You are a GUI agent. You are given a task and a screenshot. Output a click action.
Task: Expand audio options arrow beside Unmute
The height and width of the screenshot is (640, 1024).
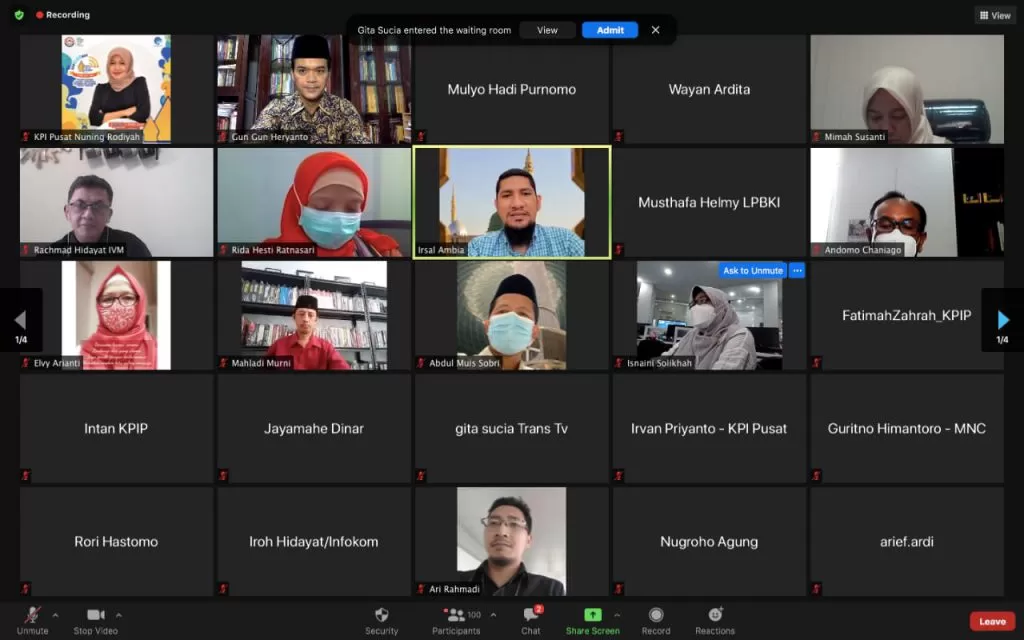pyautogui.click(x=56, y=615)
